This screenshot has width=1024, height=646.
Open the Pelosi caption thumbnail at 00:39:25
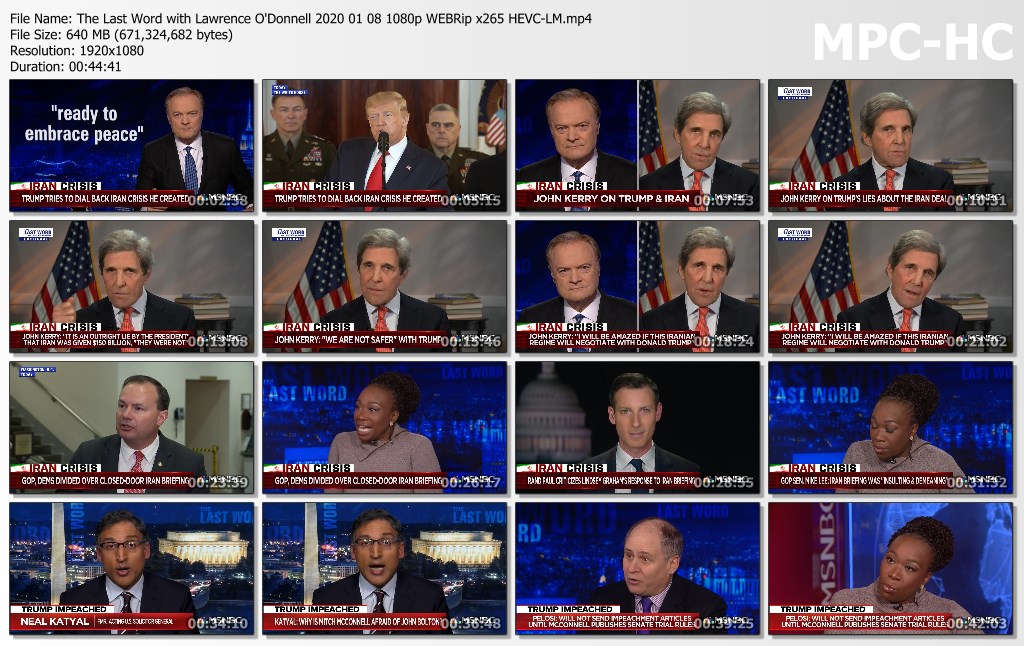tap(637, 568)
